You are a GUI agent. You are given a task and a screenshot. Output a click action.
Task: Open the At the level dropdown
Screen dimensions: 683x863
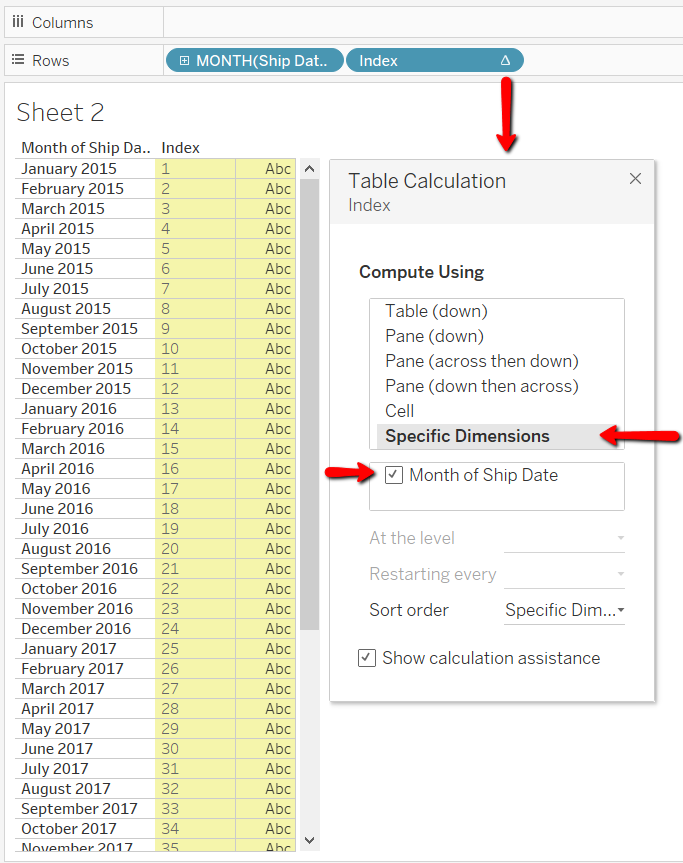pos(564,538)
